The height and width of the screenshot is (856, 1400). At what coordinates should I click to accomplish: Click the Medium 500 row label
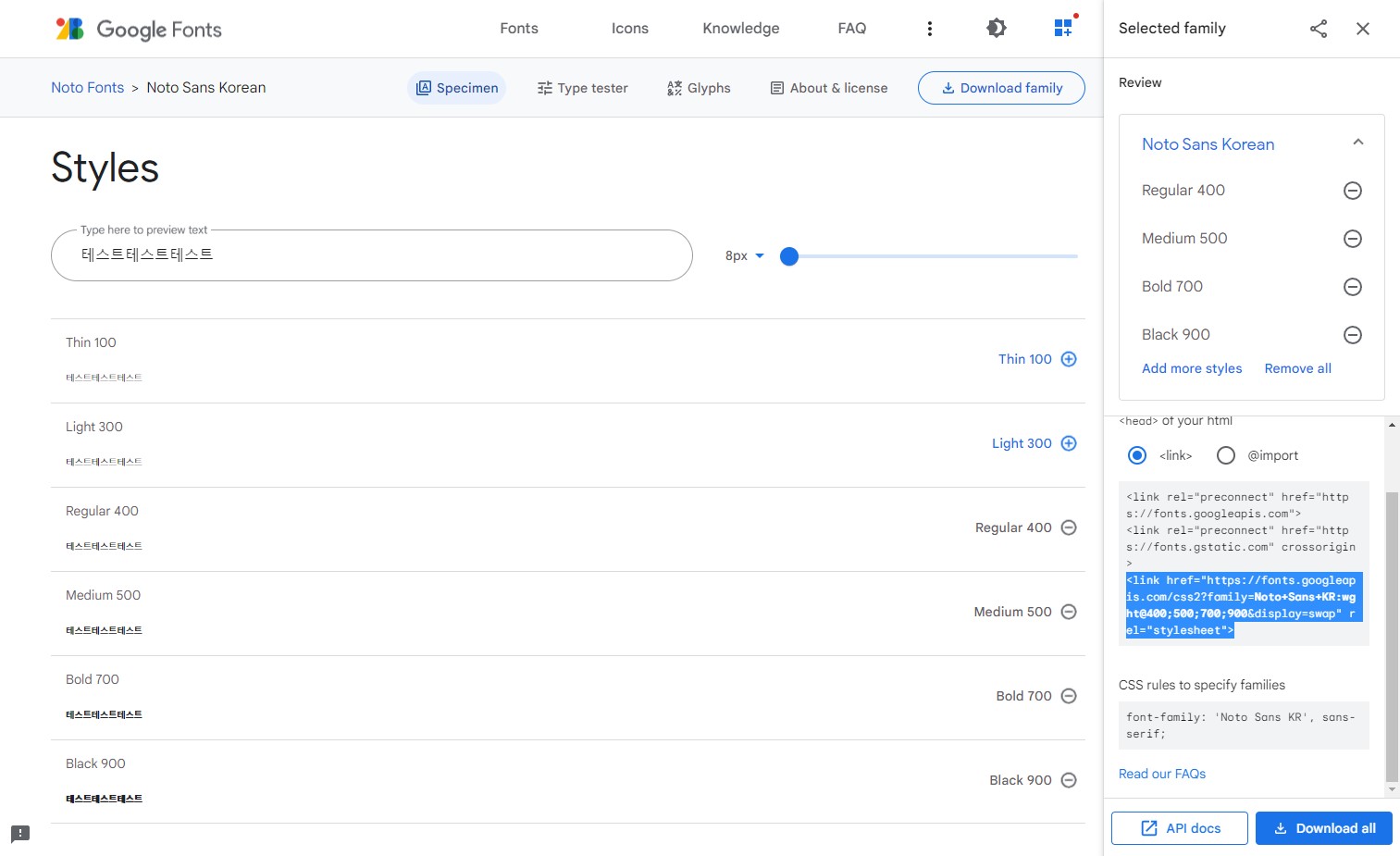point(103,595)
